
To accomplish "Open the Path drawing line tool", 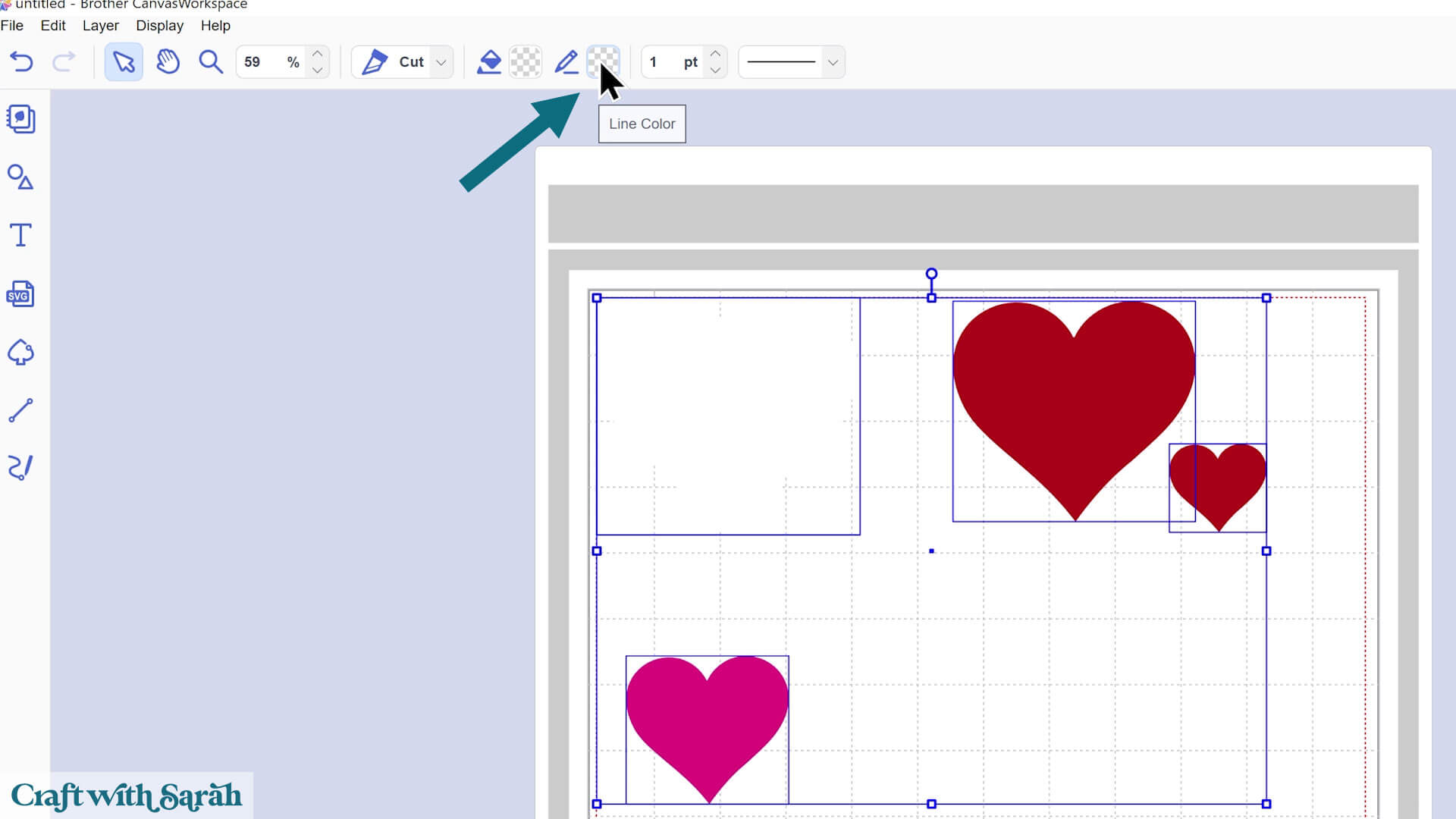I will coord(20,410).
